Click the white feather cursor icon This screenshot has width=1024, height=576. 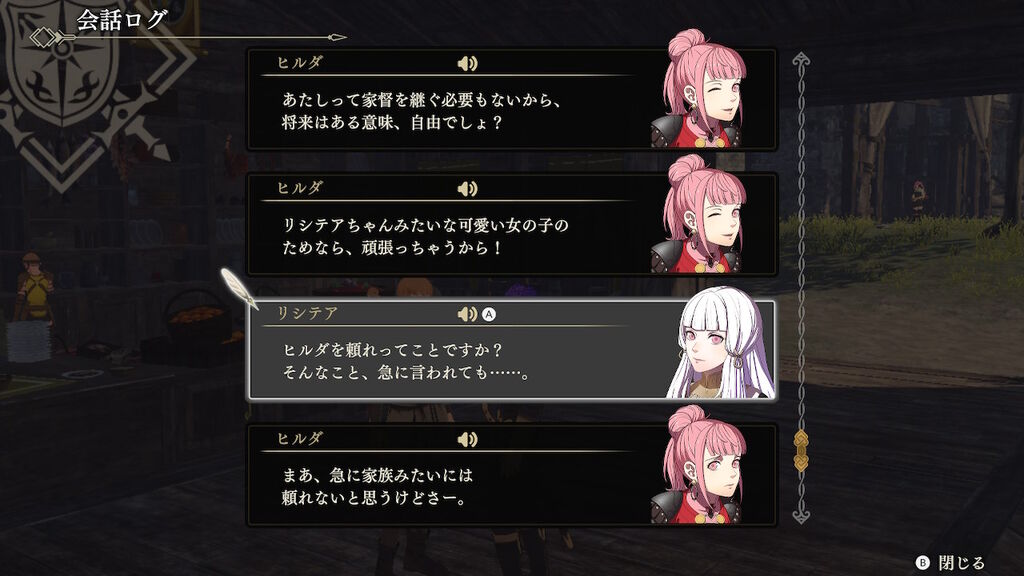click(238, 288)
